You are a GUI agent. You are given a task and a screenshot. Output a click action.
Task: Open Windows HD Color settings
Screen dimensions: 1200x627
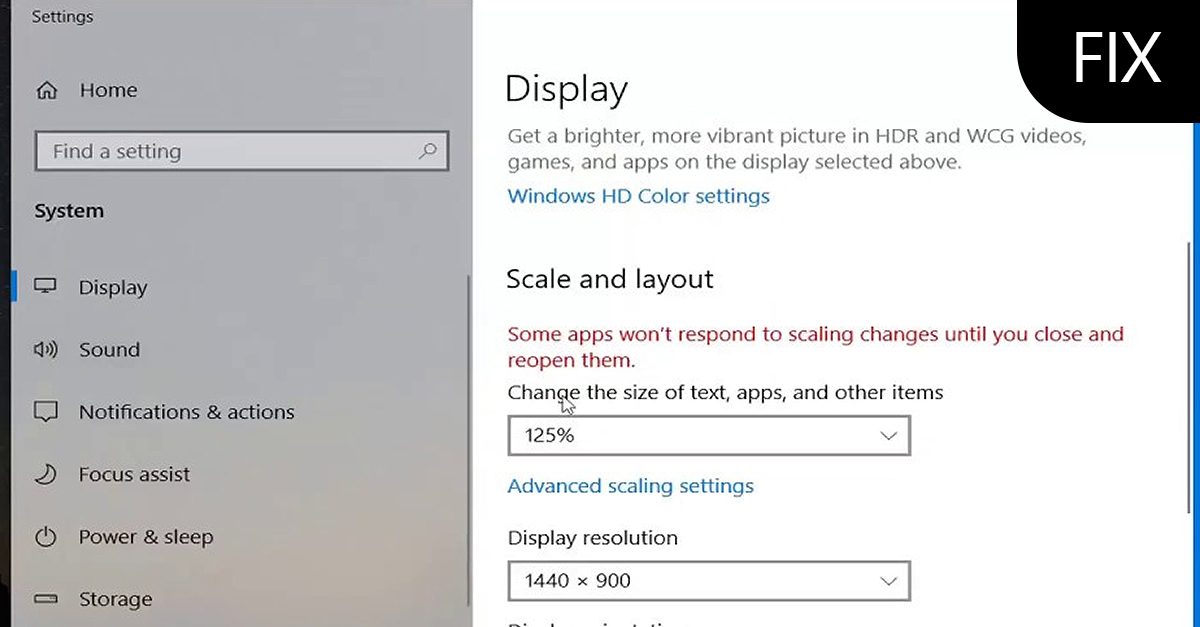click(x=638, y=196)
